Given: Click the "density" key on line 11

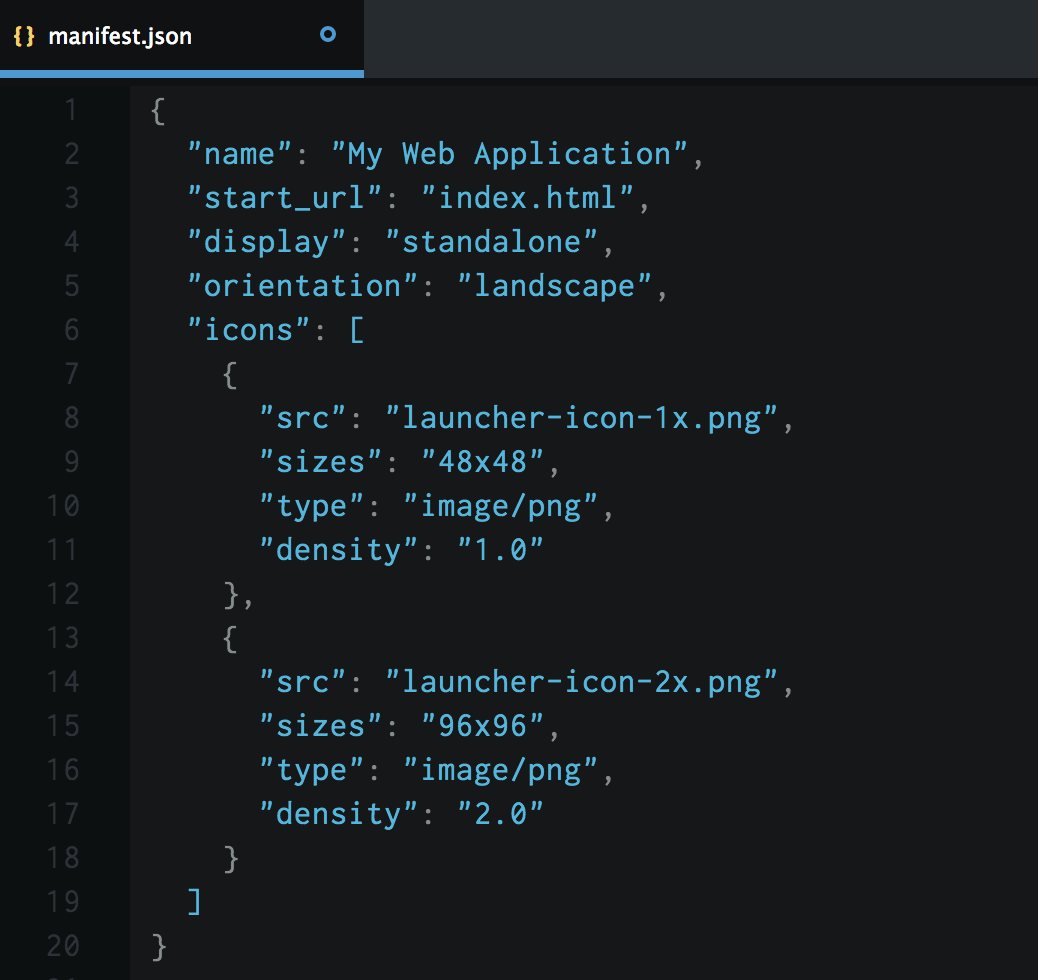Looking at the screenshot, I should point(338,550).
